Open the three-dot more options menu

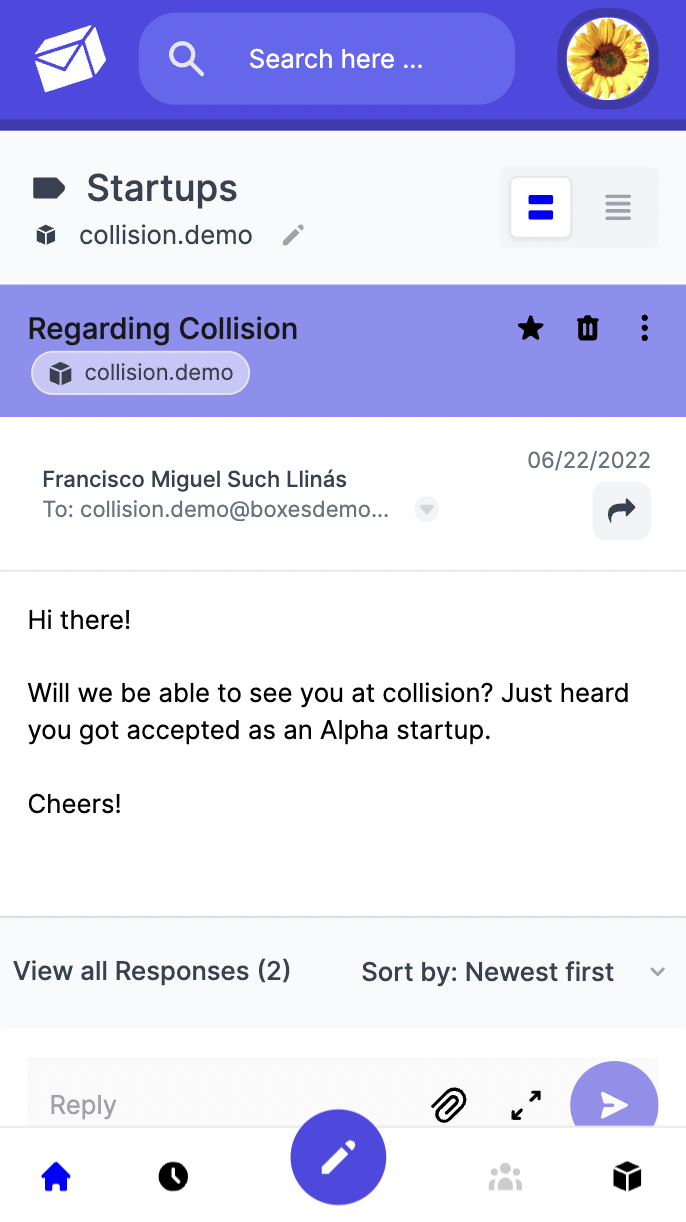coord(645,328)
